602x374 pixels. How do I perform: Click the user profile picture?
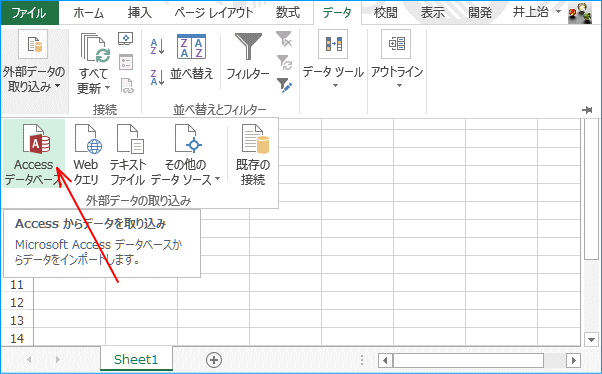[580, 13]
